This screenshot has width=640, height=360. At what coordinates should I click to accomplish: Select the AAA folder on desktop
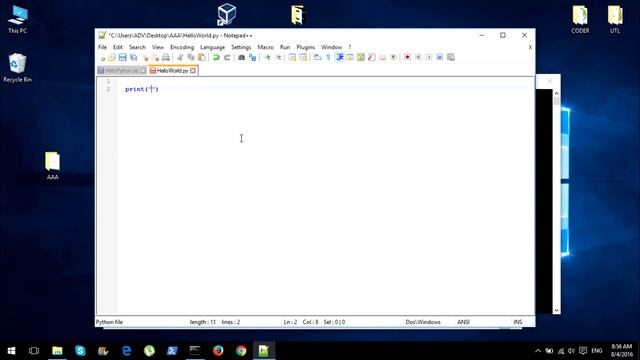tap(52, 166)
